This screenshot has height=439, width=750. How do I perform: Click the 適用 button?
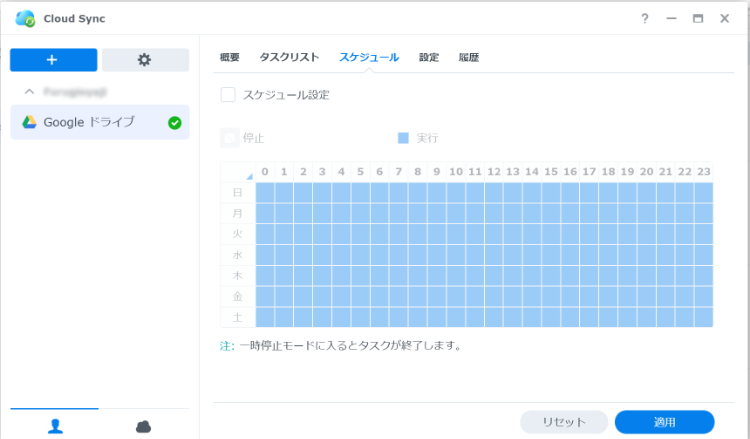[664, 422]
